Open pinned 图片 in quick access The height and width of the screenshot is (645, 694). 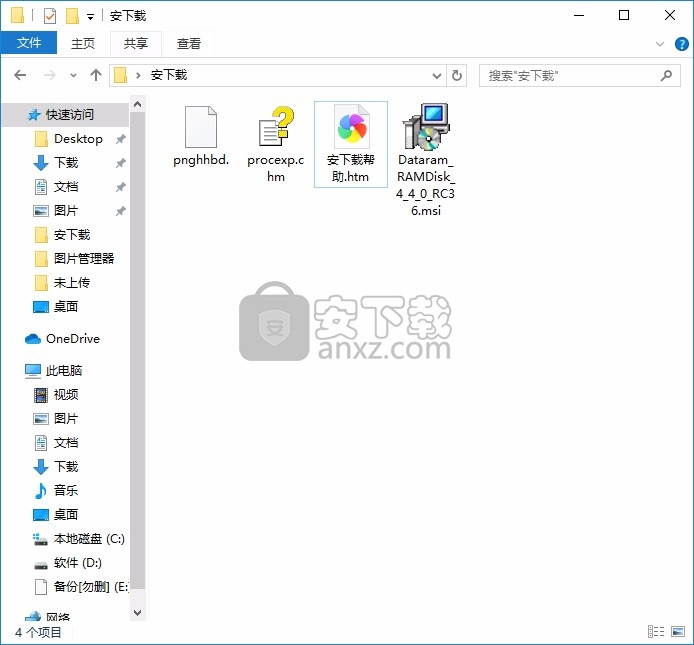tap(56, 211)
